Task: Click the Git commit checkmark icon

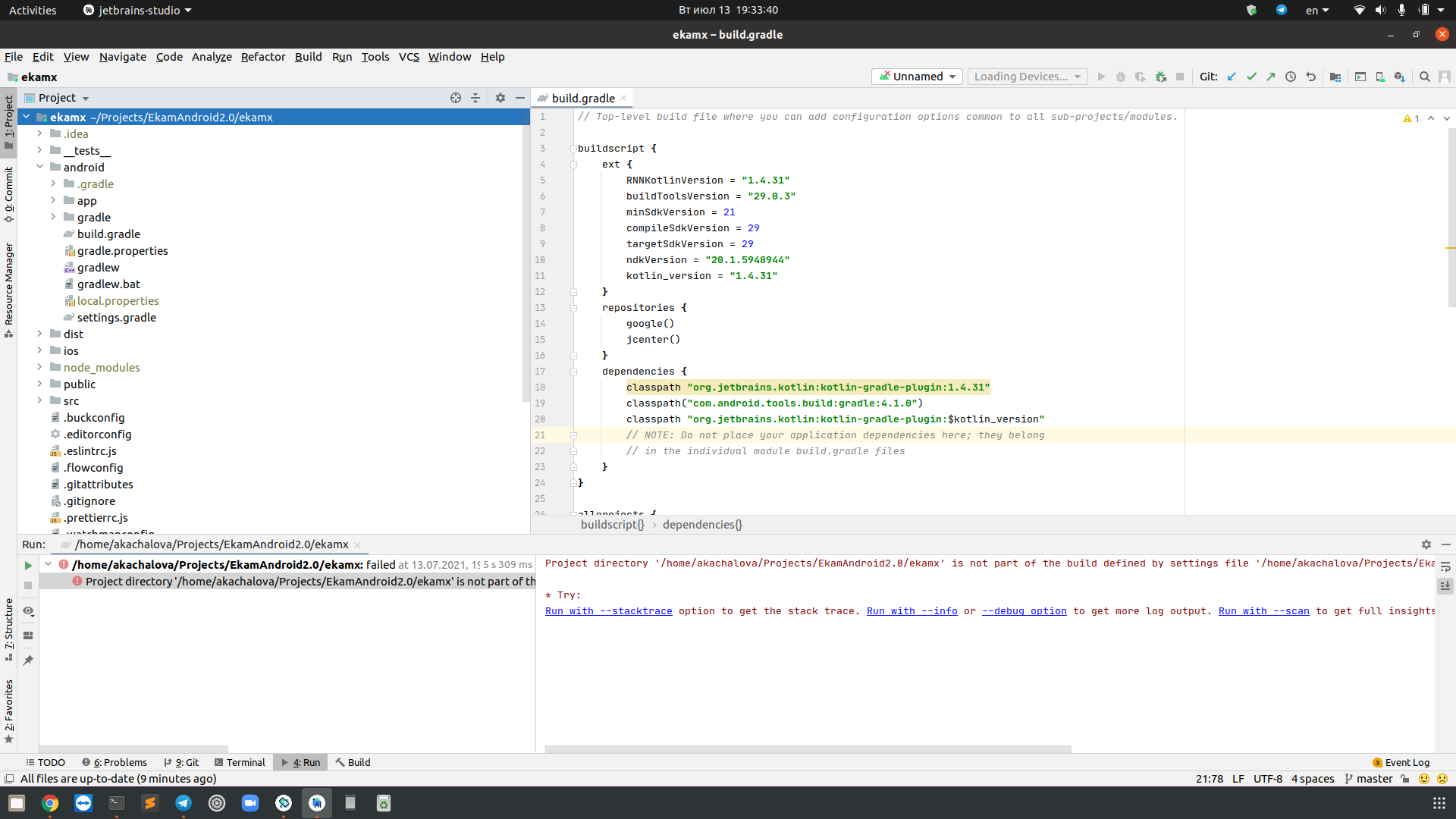Action: pos(1251,77)
